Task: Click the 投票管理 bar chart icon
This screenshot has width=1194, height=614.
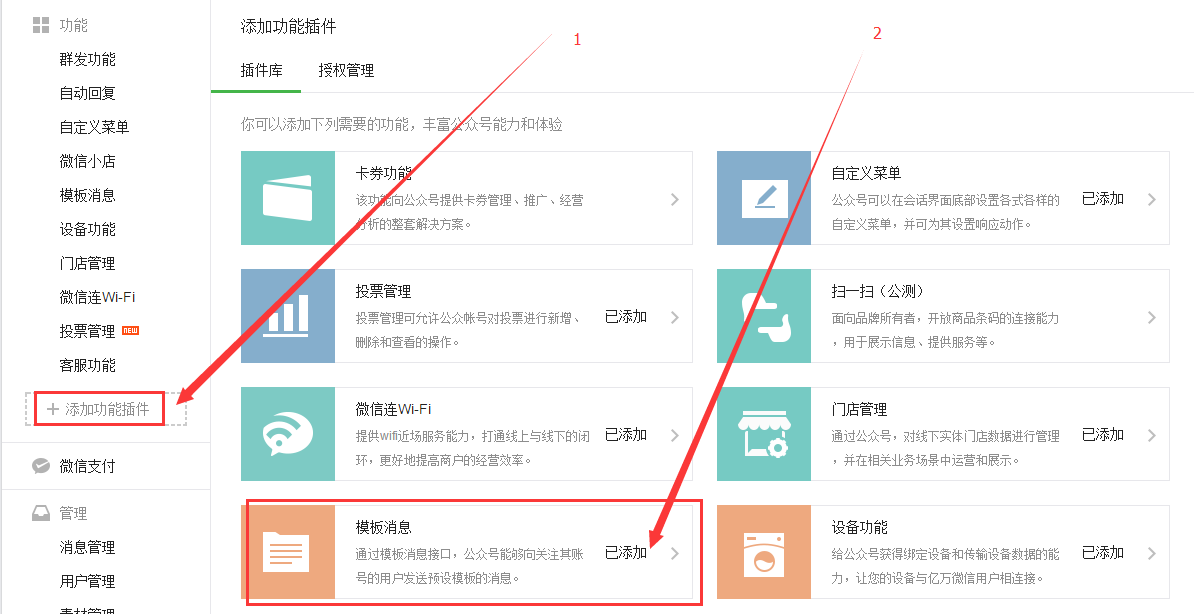Action: pos(288,316)
